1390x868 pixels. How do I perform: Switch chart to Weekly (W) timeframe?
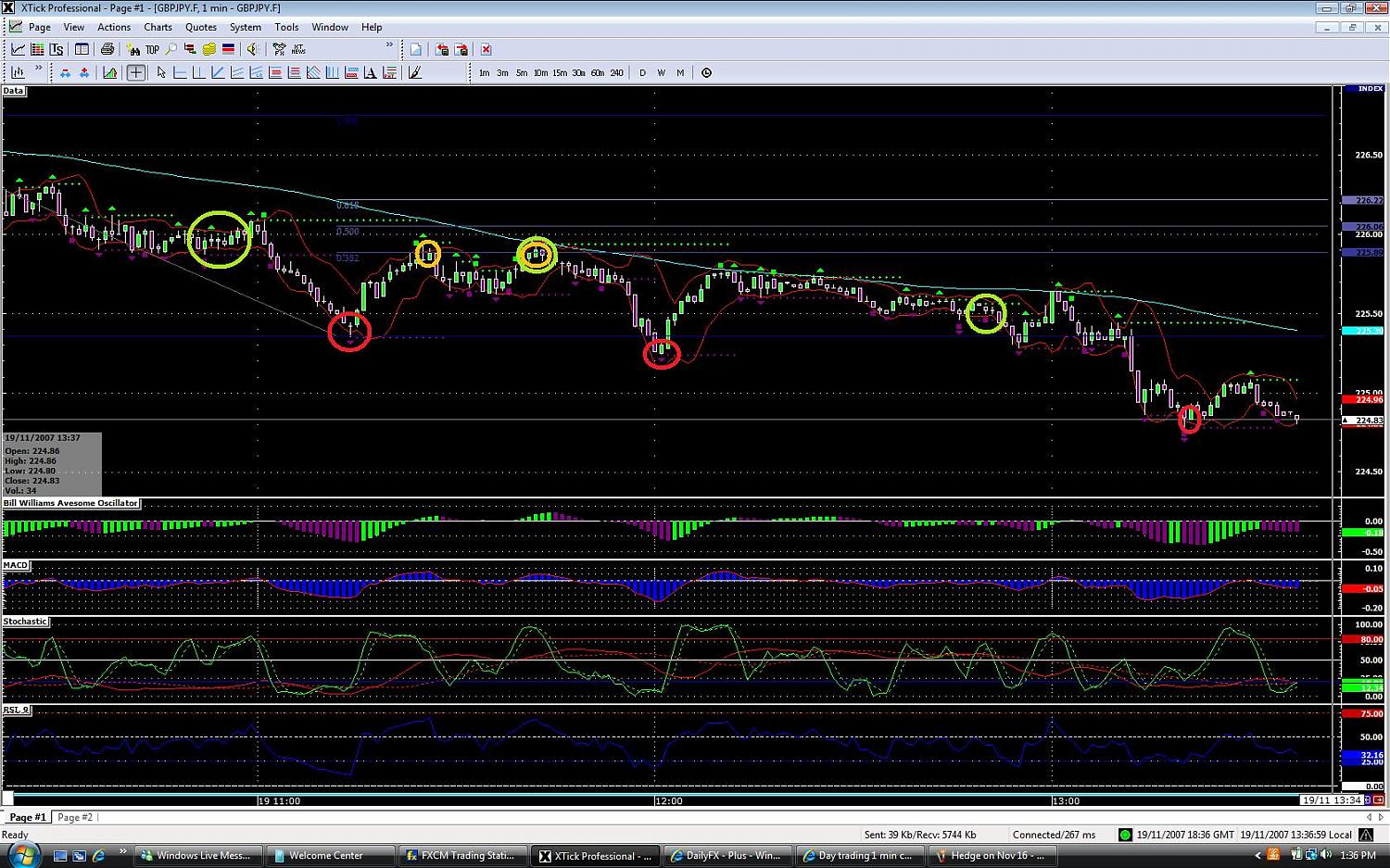click(x=661, y=72)
